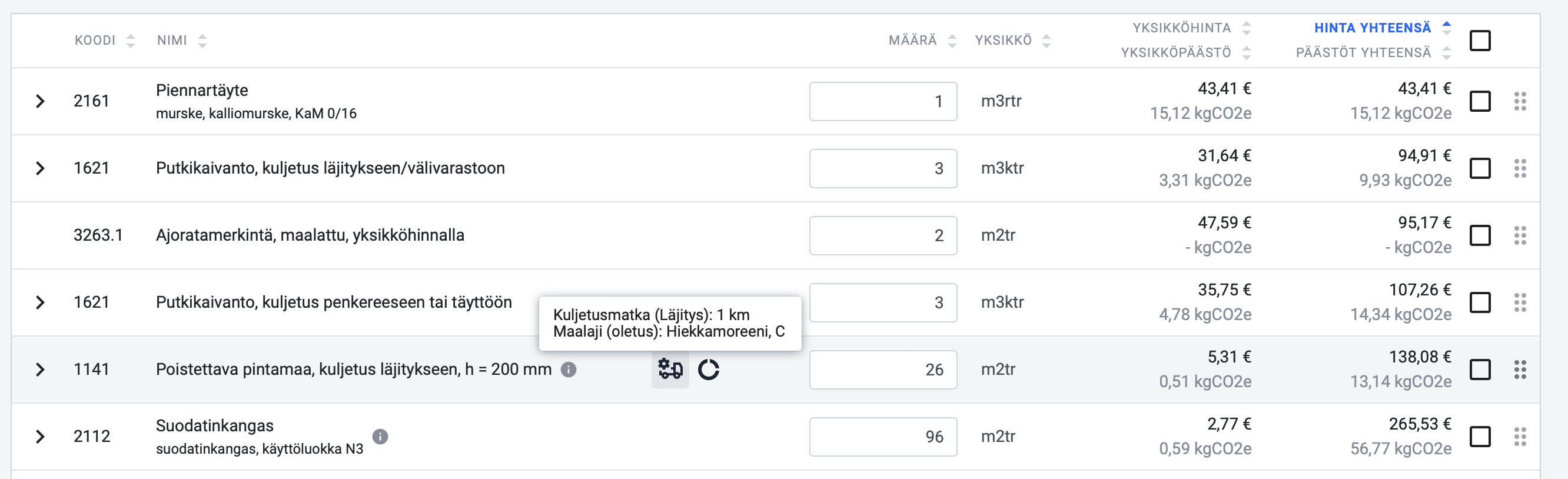The width and height of the screenshot is (1568, 479).
Task: Toggle HINTA YHTEENSÄ sort arrow
Action: (1446, 28)
